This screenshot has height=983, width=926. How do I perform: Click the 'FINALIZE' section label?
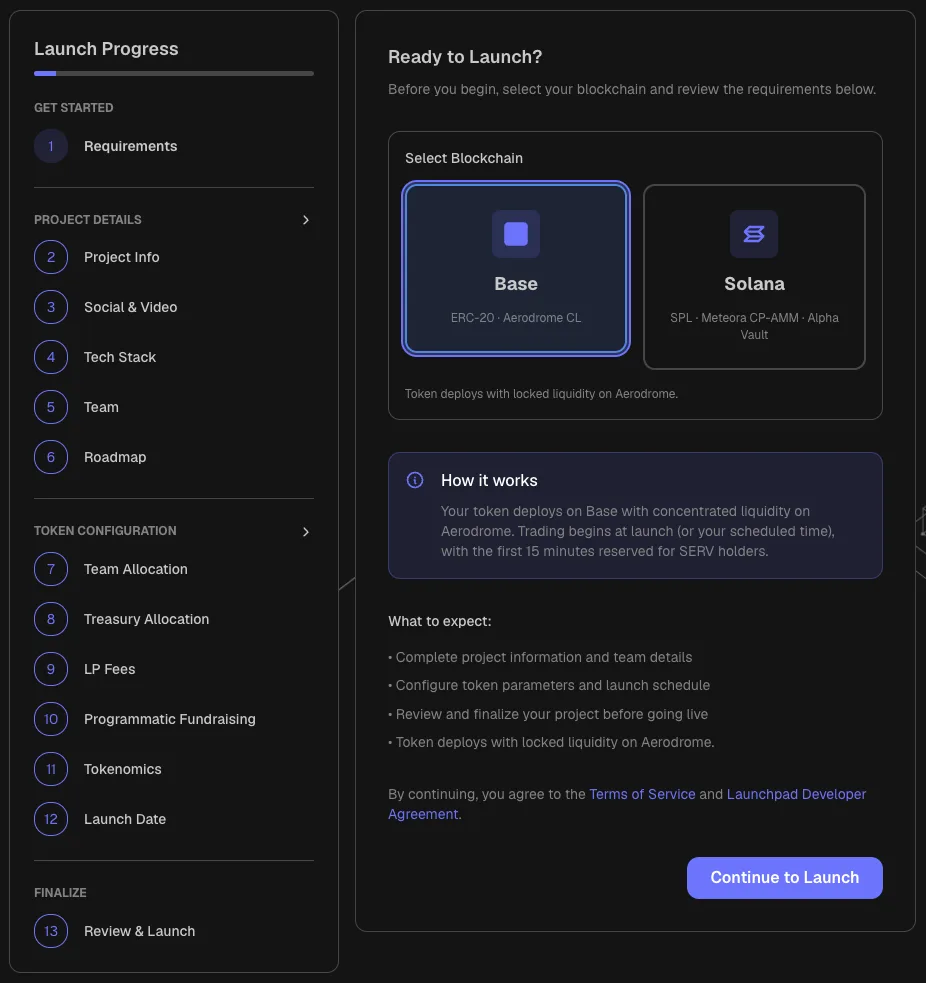click(60, 893)
